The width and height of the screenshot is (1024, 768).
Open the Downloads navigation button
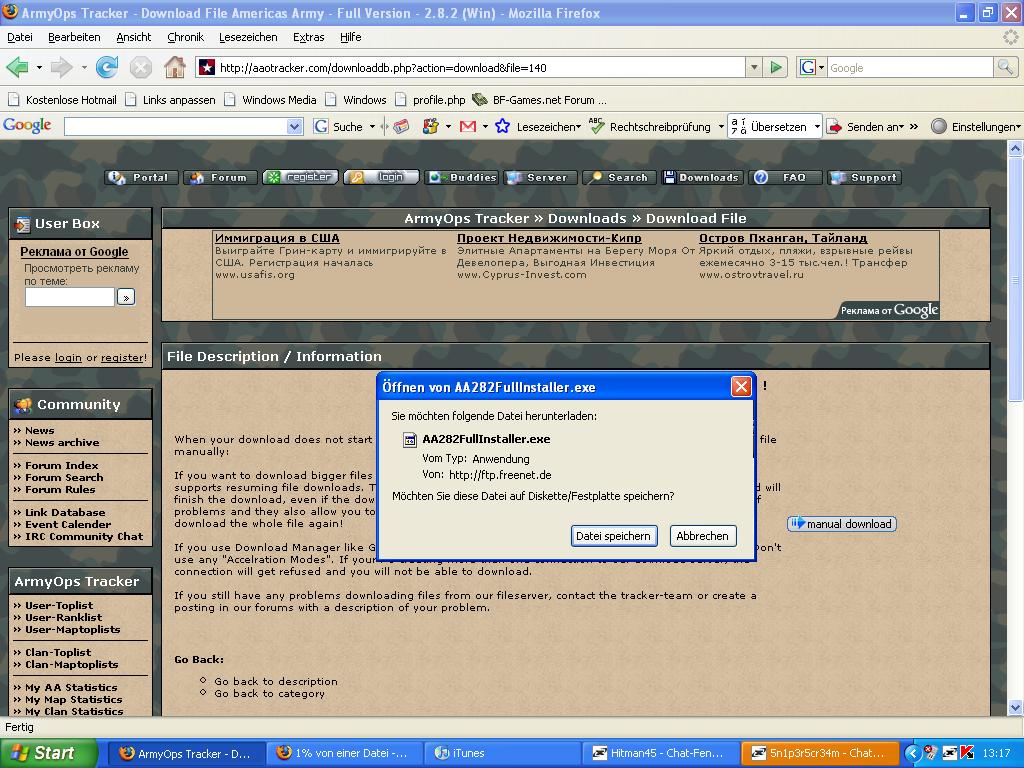point(702,178)
